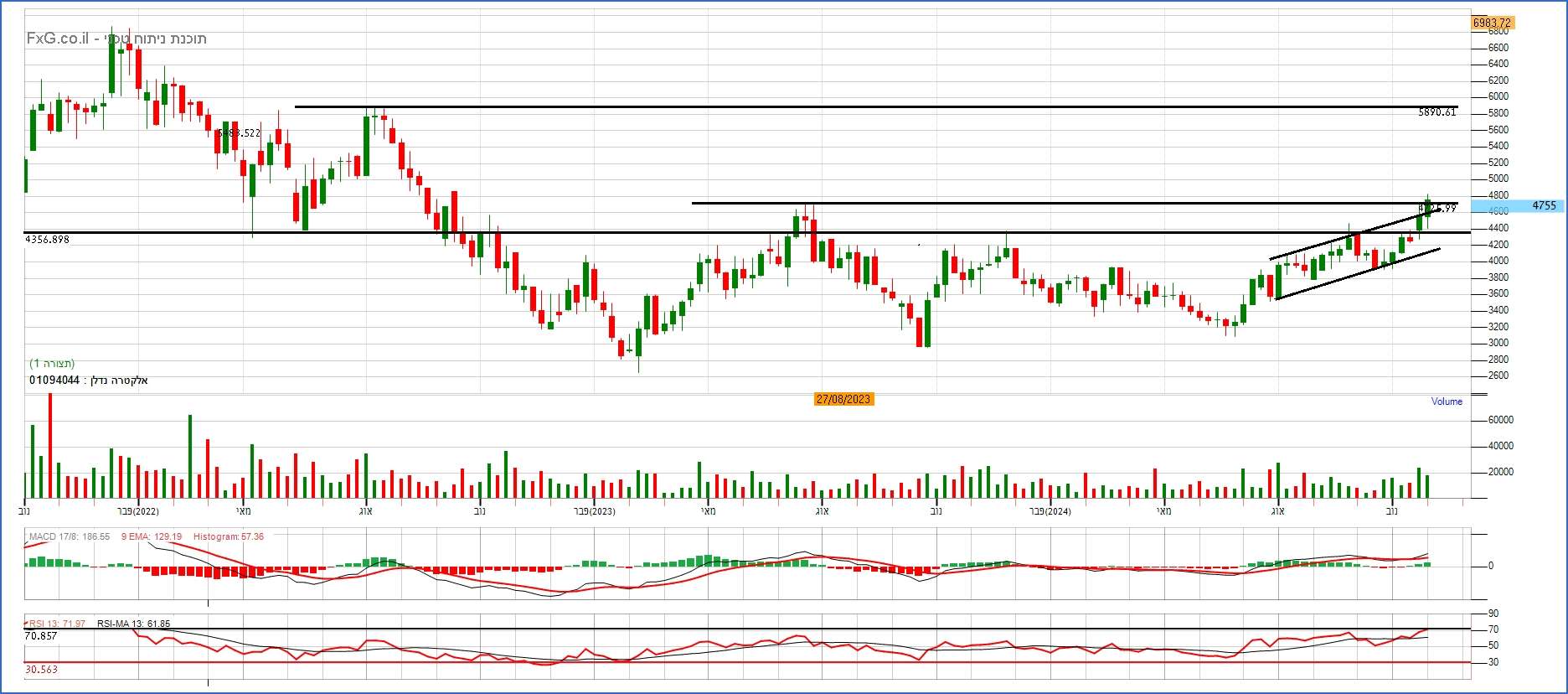Click the 6600 price axis label

tap(1498, 48)
